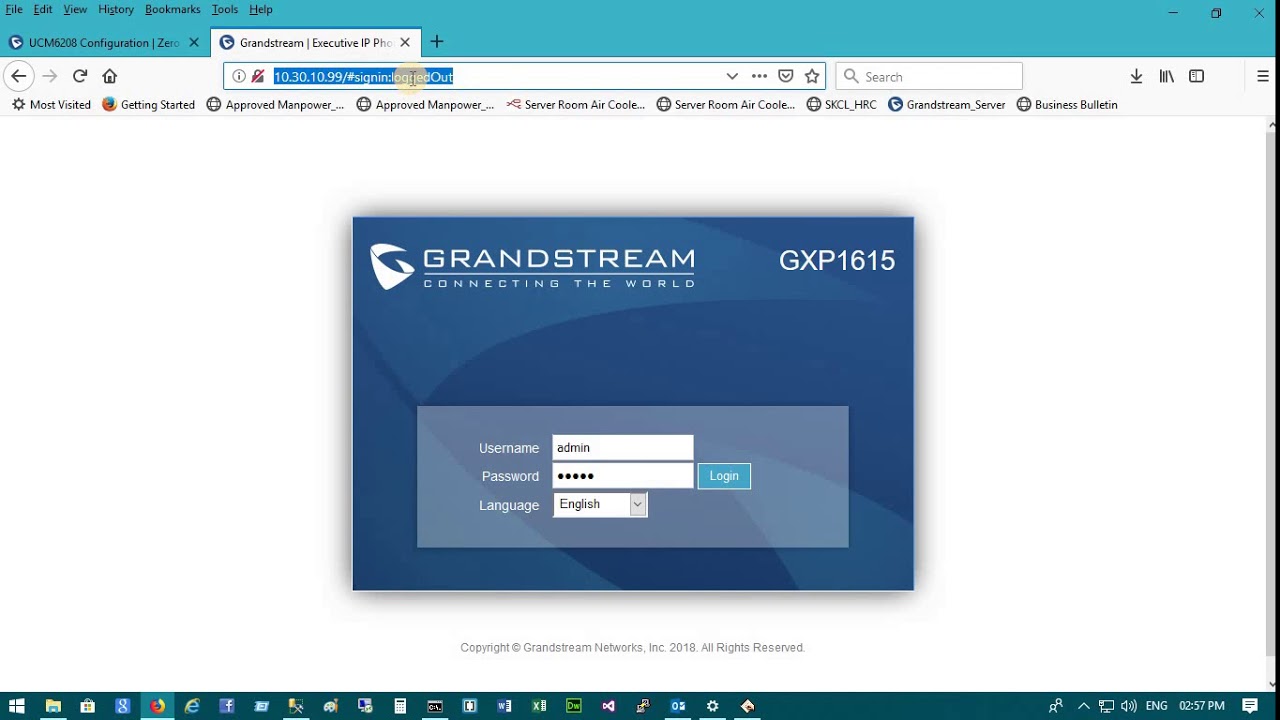Toggle the sidebar view icon
The height and width of the screenshot is (720, 1280).
click(x=1196, y=76)
